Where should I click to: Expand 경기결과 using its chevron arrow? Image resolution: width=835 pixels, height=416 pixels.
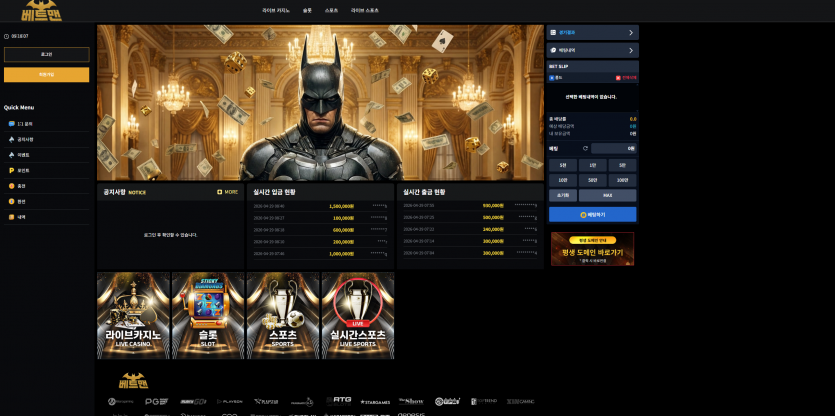pyautogui.click(x=631, y=32)
